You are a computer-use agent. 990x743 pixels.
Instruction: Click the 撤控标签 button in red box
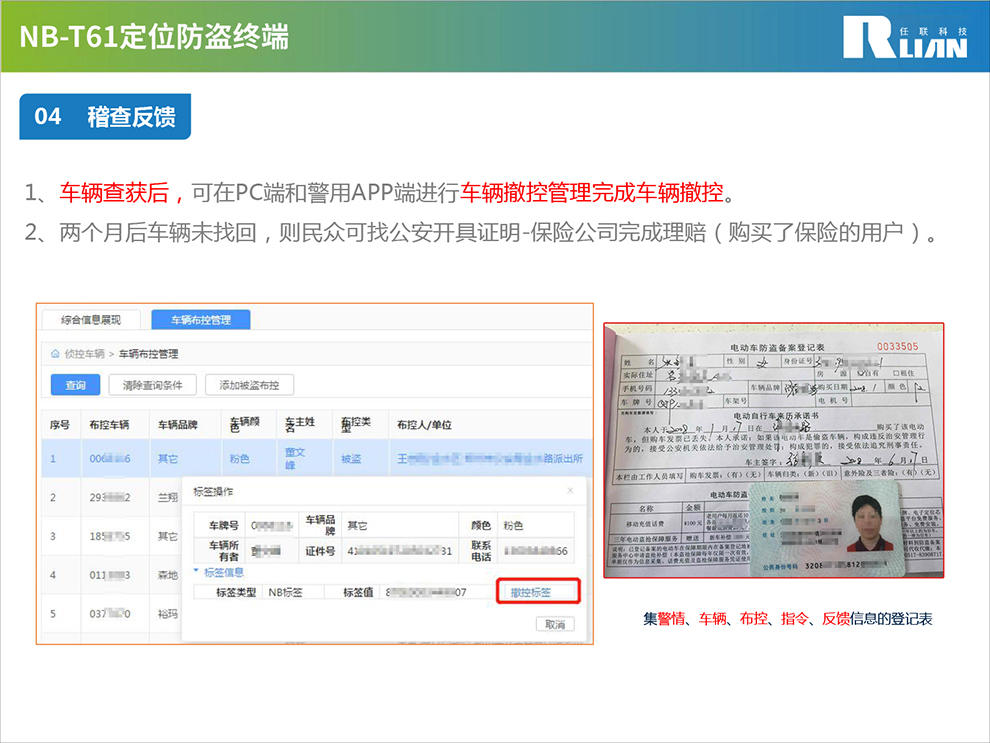(x=538, y=592)
